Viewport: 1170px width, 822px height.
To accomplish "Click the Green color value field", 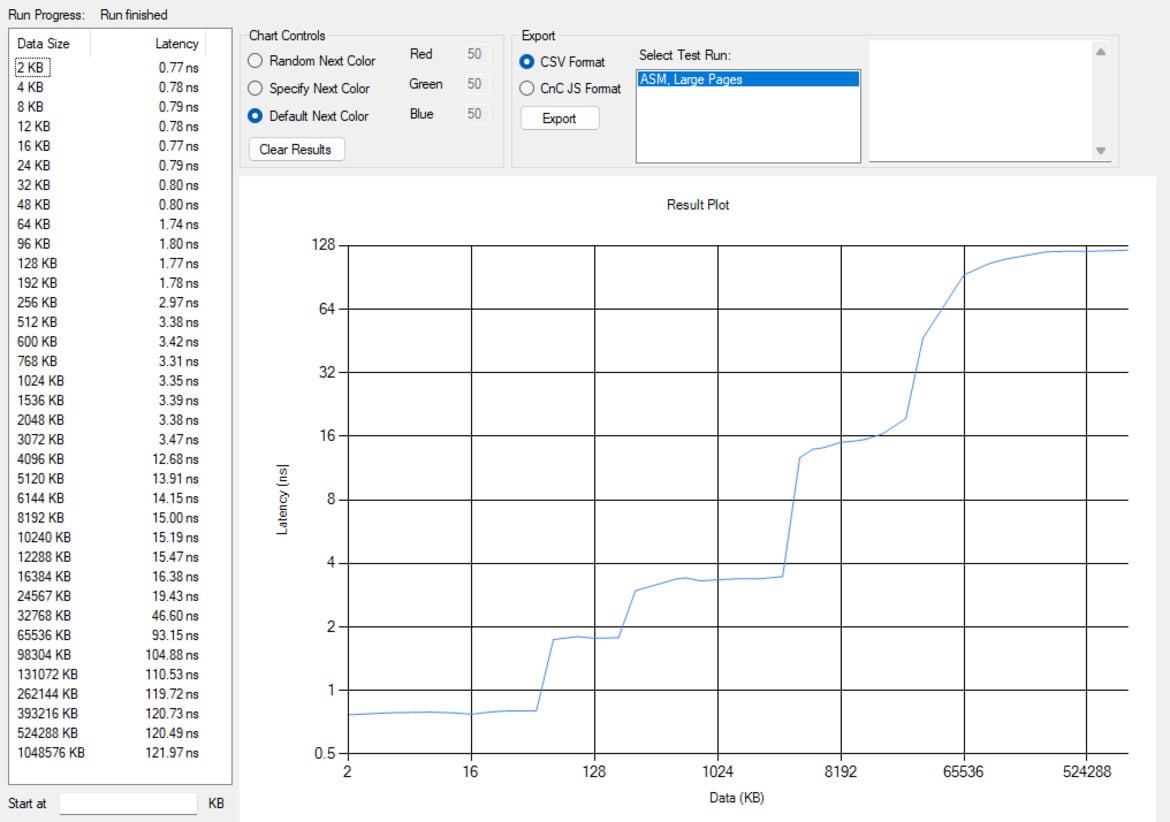I will point(475,84).
